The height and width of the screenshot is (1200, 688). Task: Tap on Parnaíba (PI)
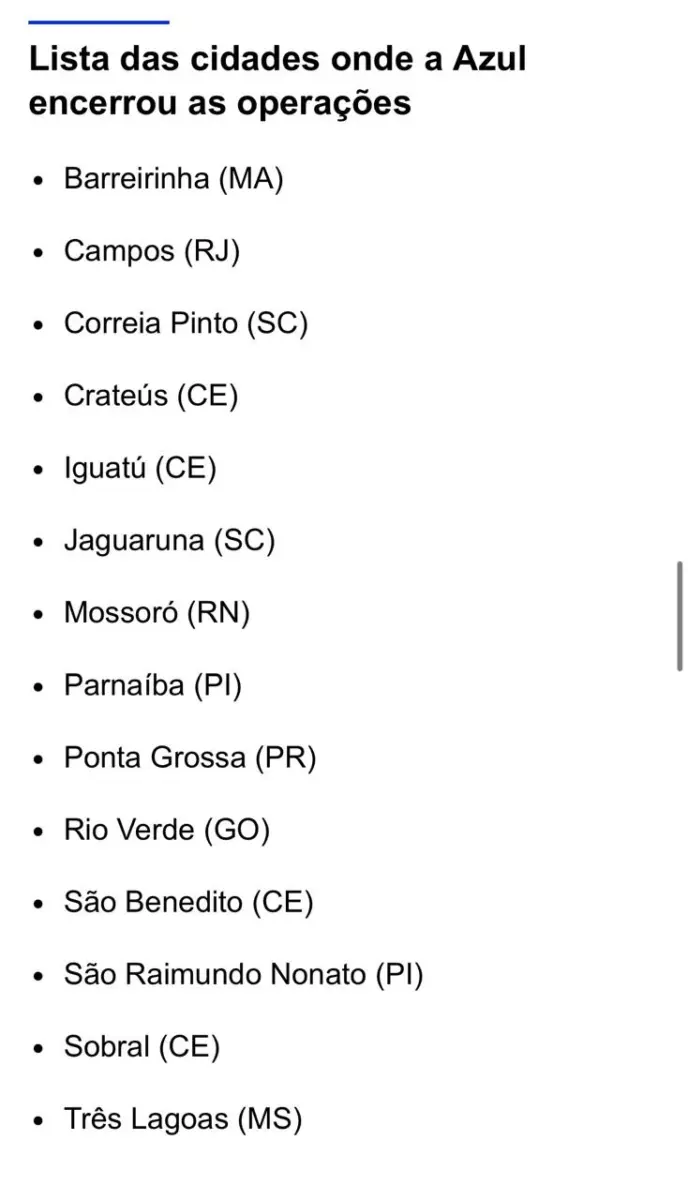[x=153, y=685]
